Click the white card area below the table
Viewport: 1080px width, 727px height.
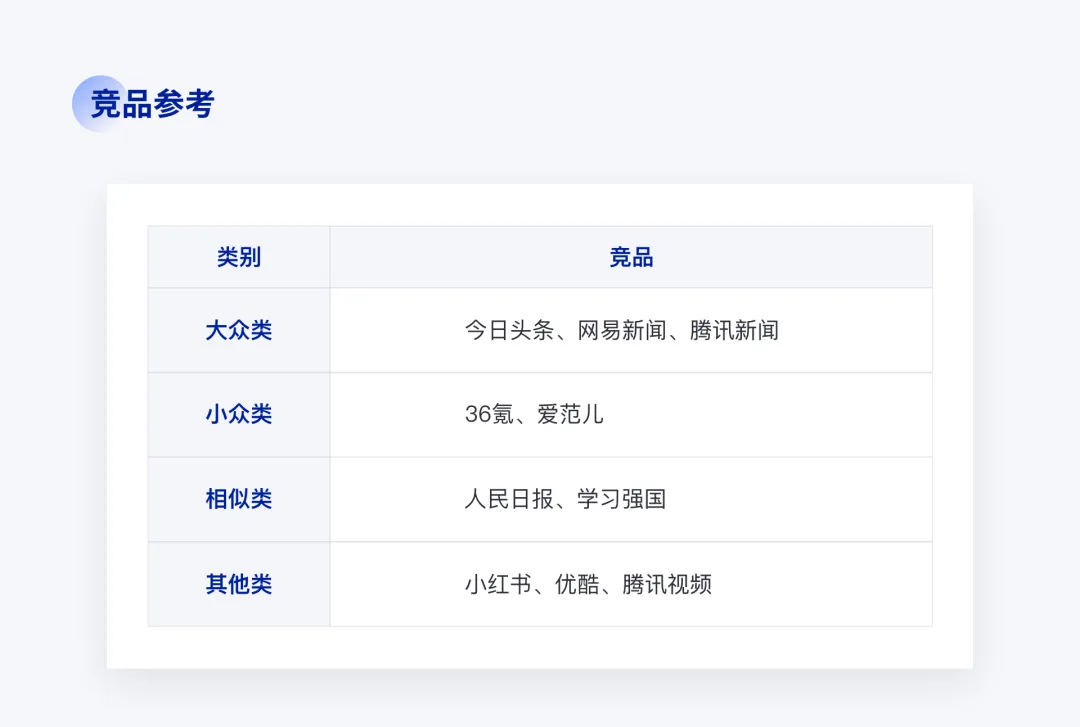tap(540, 648)
